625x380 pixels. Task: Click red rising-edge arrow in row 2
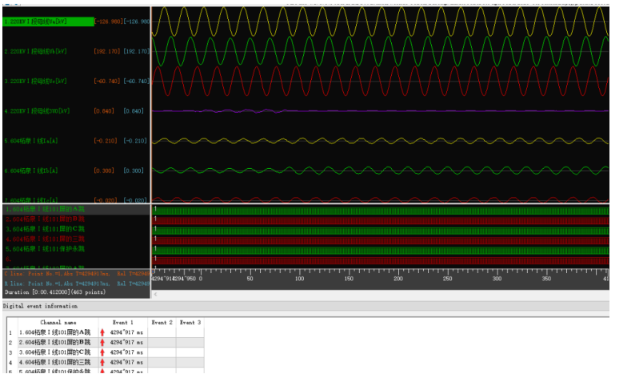[102, 343]
